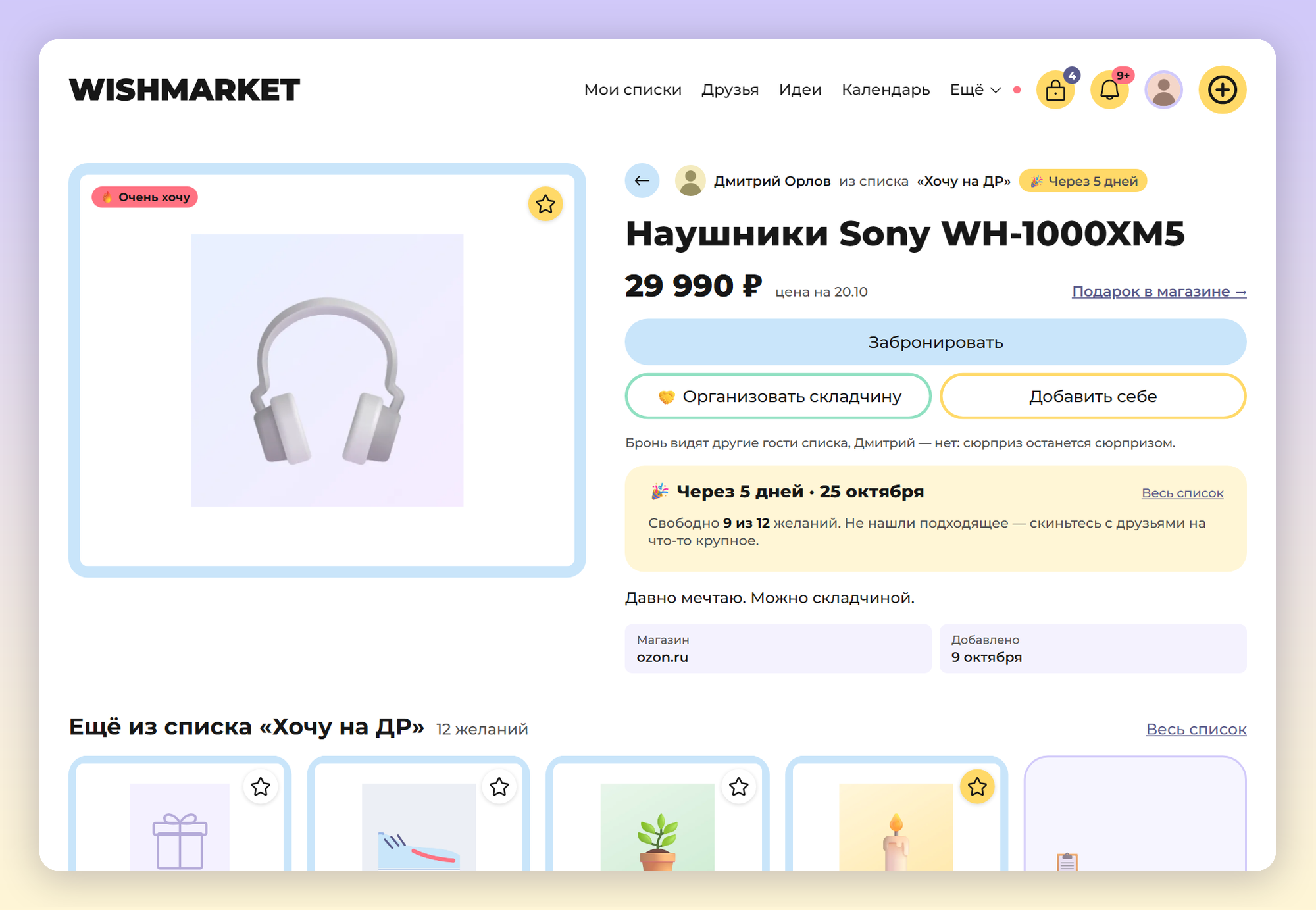Click the Магазин ozon.ru field
The height and width of the screenshot is (910, 1316).
778,648
